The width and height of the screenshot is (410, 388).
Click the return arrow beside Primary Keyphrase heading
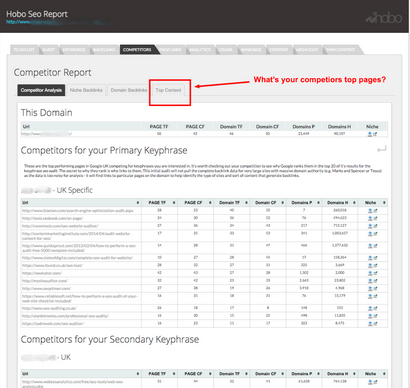(x=382, y=149)
